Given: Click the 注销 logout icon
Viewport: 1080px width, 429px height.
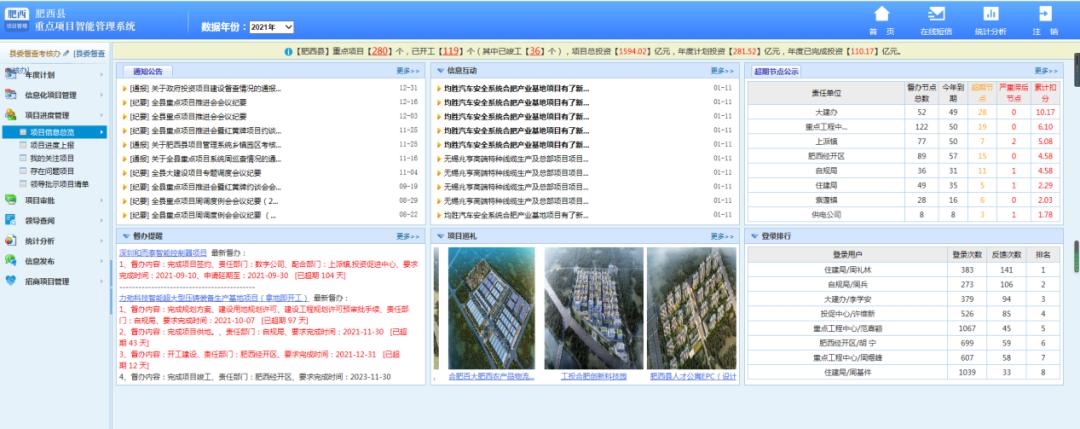Looking at the screenshot, I should coord(1045,14).
